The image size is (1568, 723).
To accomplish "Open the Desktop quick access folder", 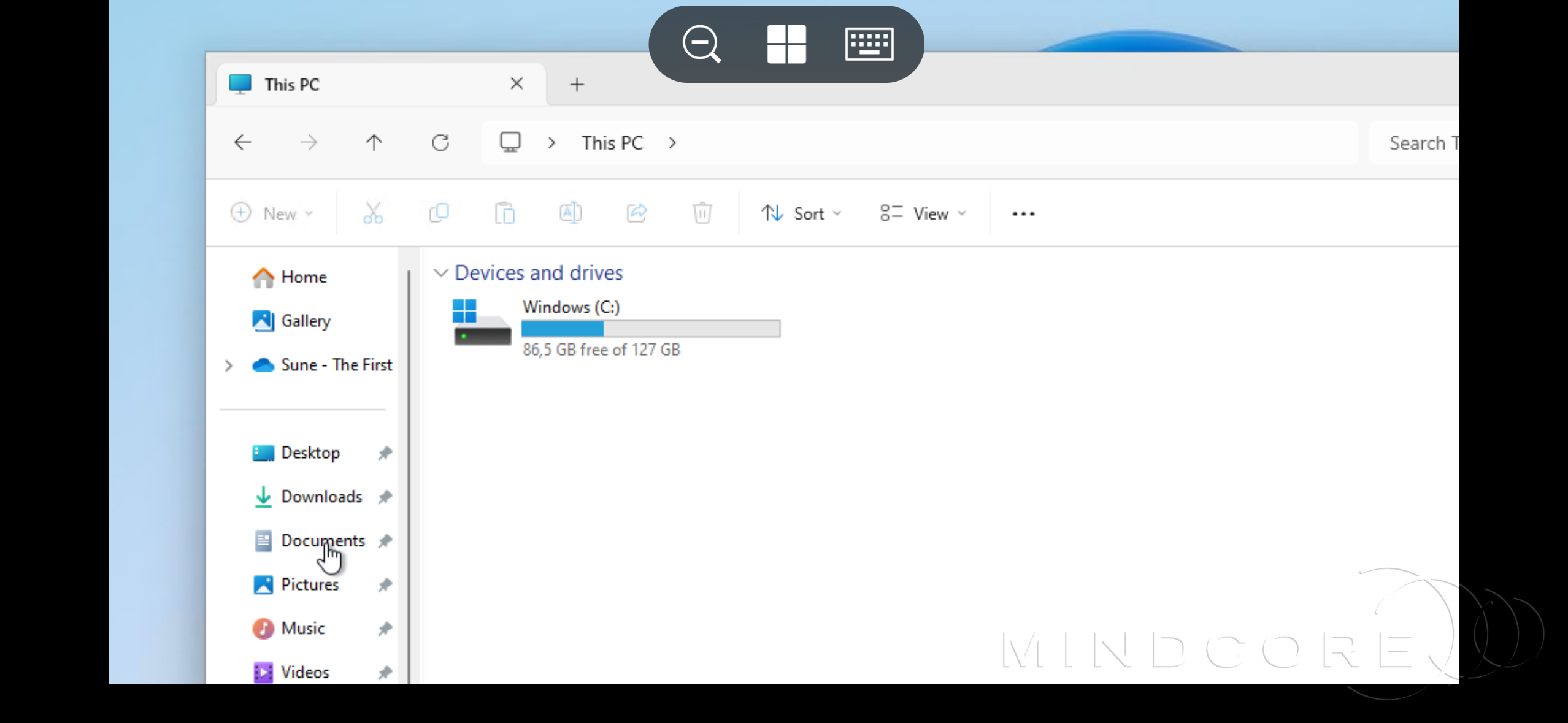I will pyautogui.click(x=296, y=453).
